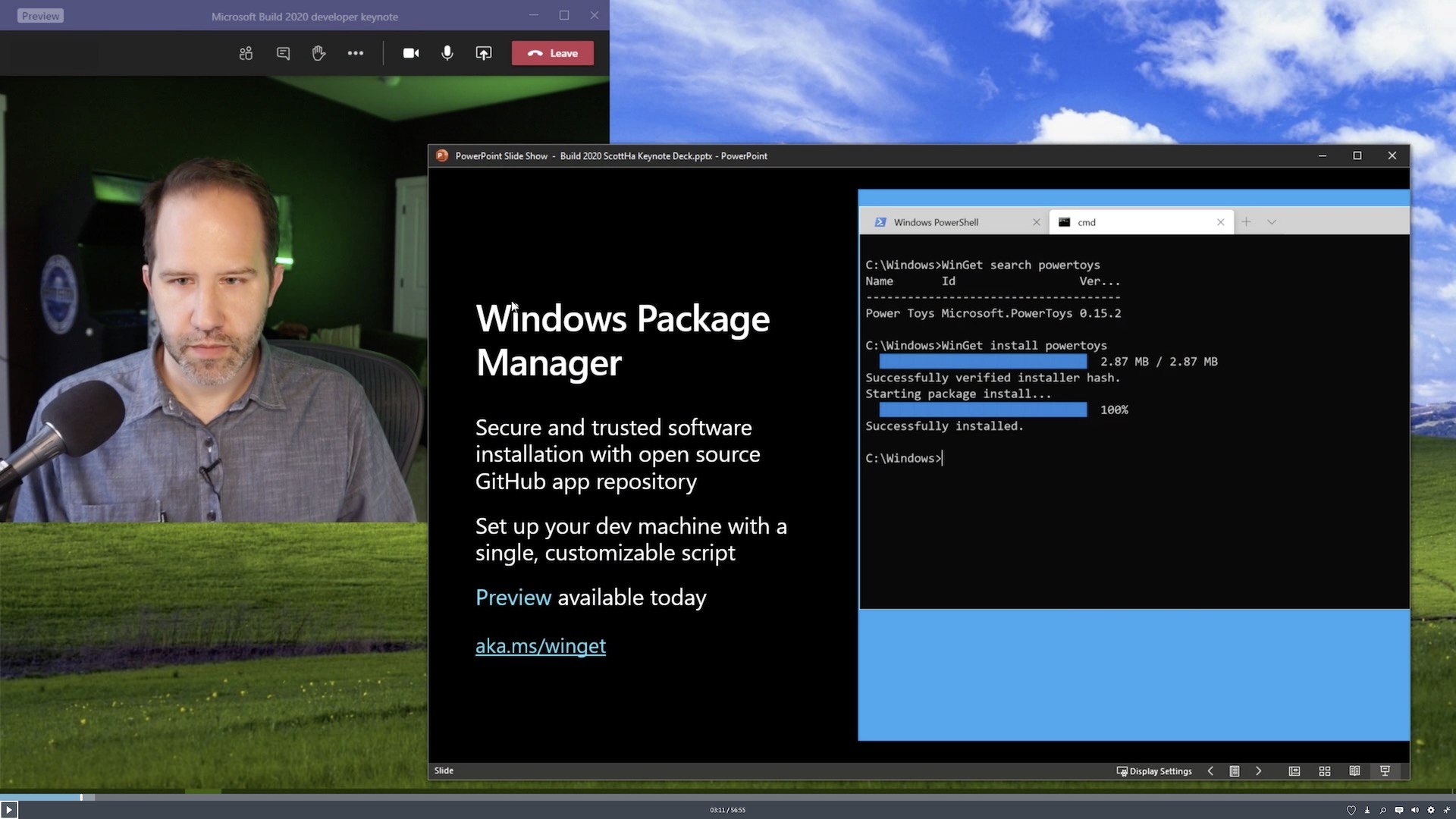Click the 03:11 / 56:55 time display
1456x819 pixels.
pos(727,810)
